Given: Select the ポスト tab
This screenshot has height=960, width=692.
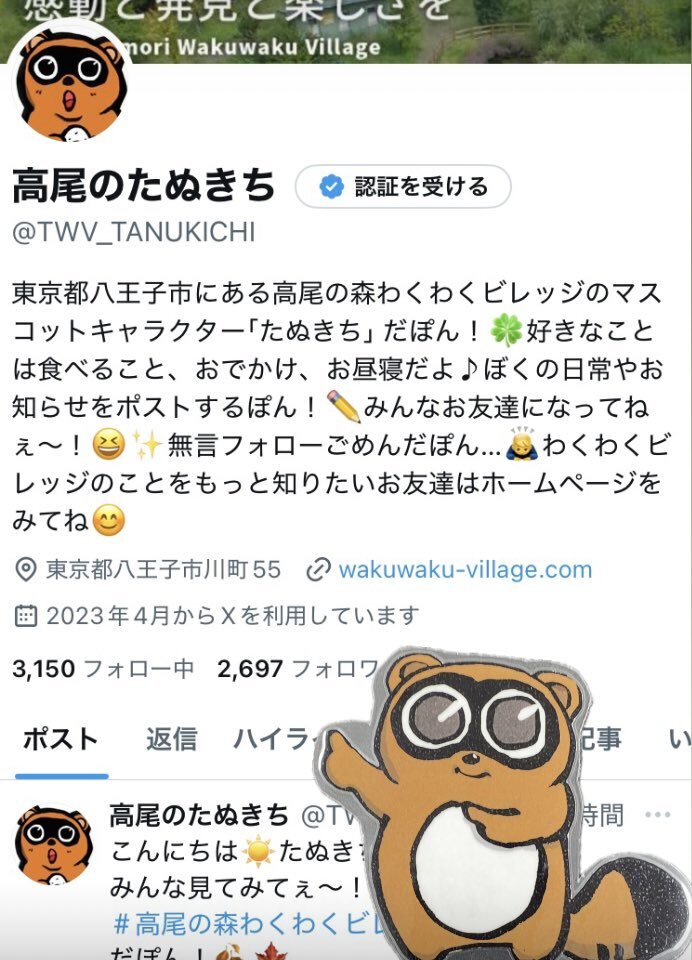Looking at the screenshot, I should coord(61,740).
